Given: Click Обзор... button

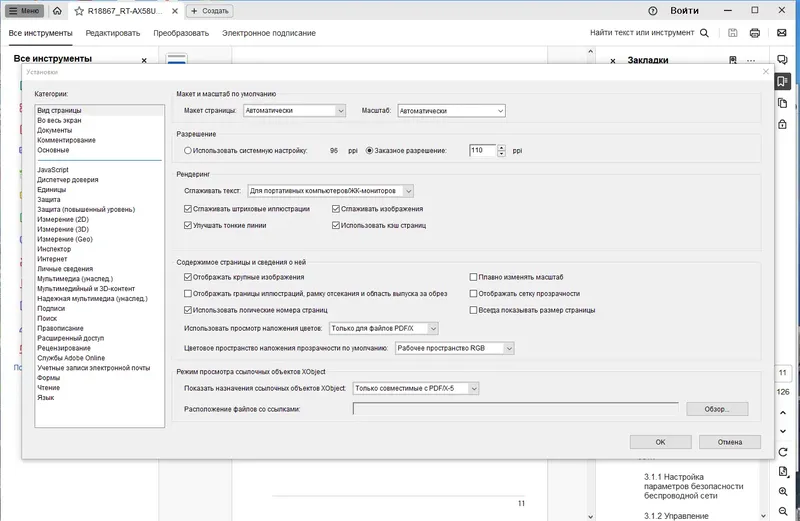Looking at the screenshot, I should [717, 409].
